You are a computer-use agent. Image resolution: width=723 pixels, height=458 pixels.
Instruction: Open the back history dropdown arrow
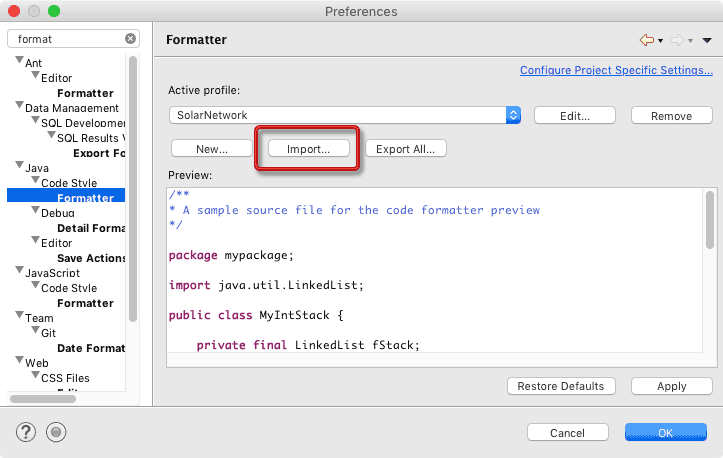coord(661,41)
